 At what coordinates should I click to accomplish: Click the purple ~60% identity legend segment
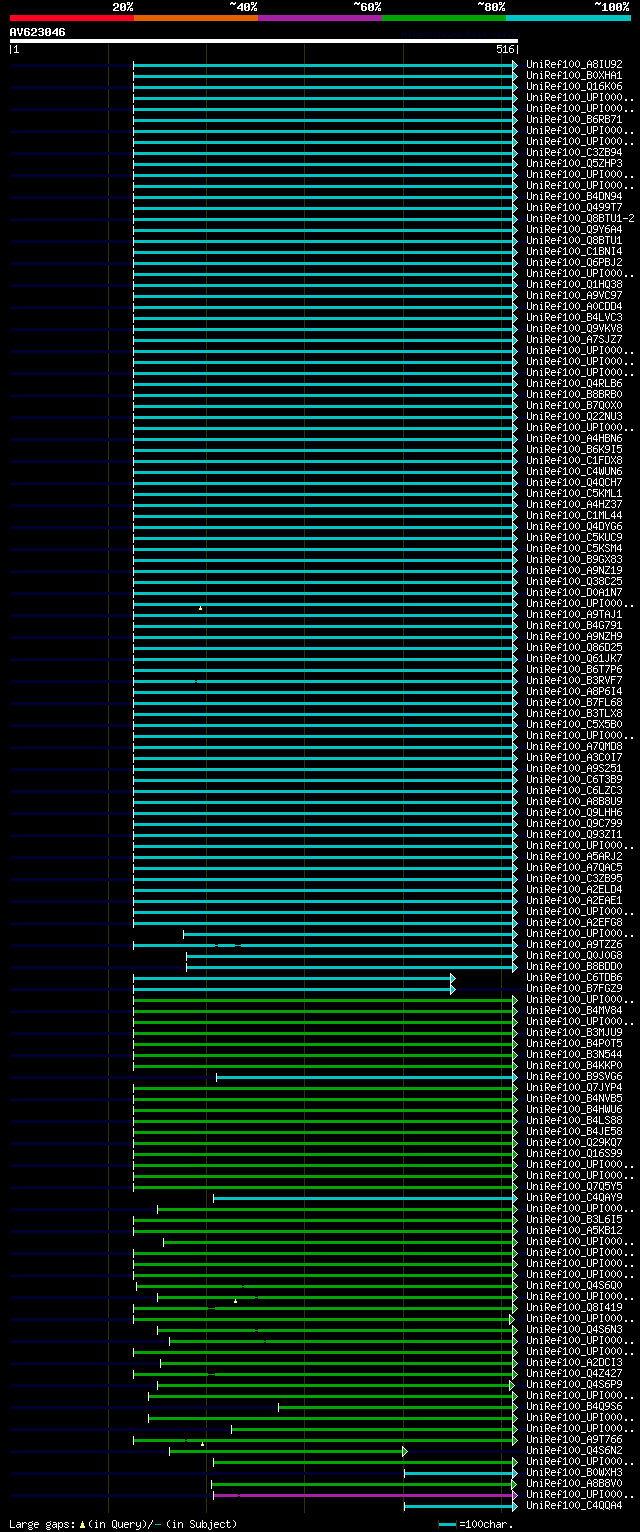click(319, 18)
